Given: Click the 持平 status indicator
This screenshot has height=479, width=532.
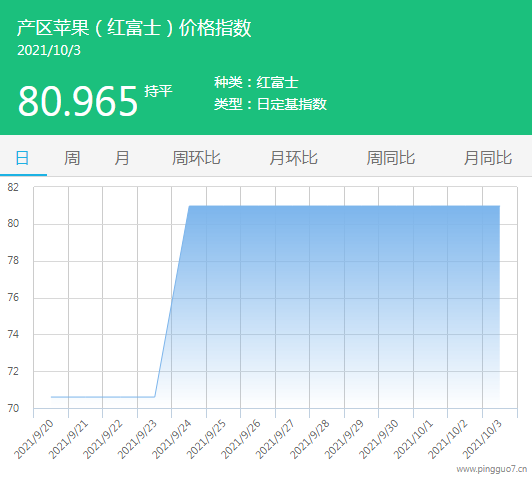Looking at the screenshot, I should 158,91.
